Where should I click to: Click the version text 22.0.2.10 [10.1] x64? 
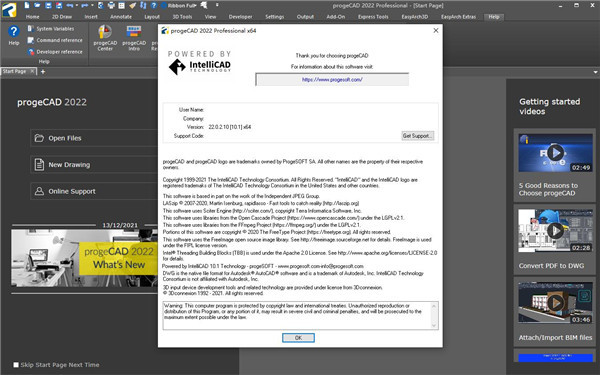(230, 127)
